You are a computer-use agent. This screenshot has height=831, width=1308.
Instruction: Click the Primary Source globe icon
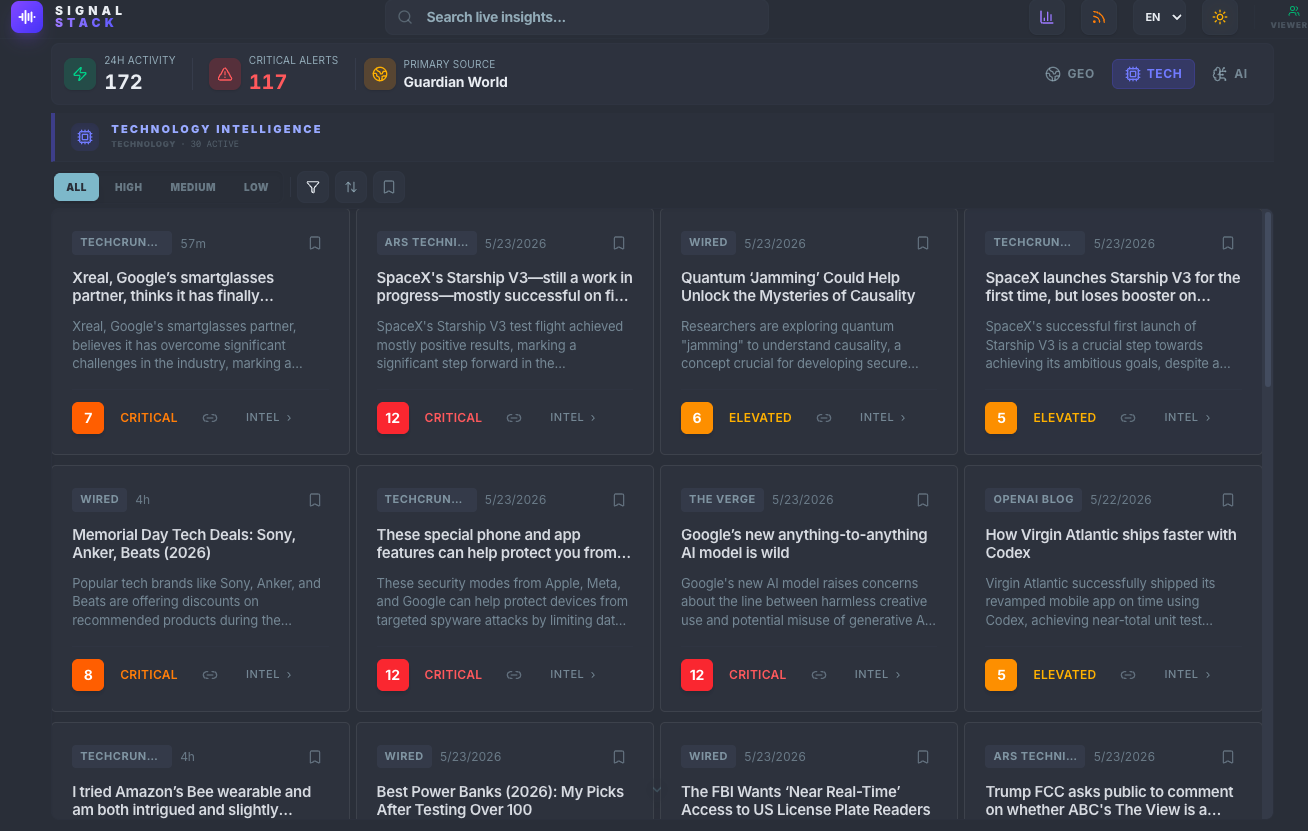[380, 74]
